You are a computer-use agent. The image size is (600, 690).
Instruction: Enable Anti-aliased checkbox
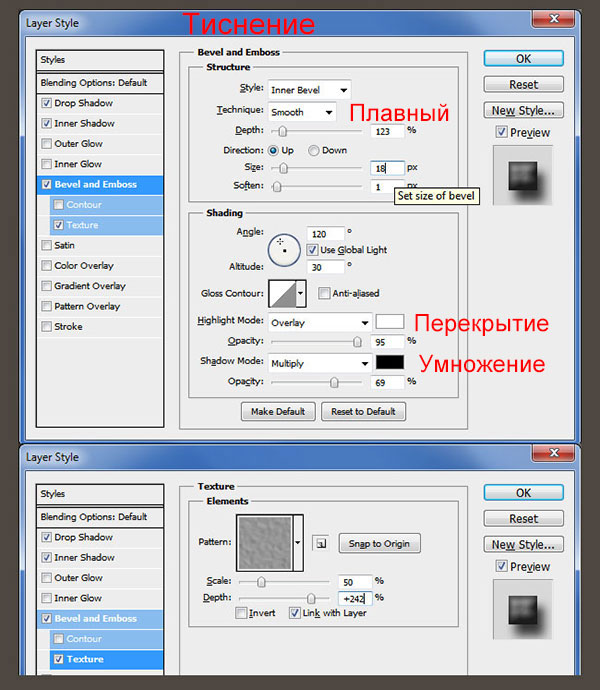pos(324,293)
